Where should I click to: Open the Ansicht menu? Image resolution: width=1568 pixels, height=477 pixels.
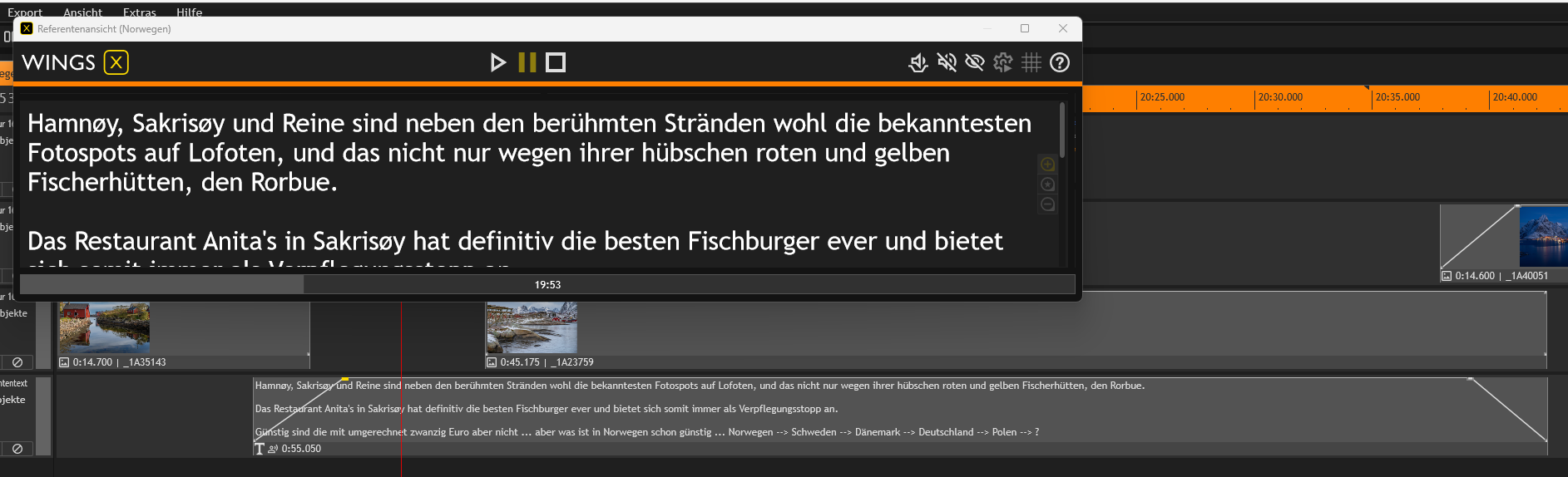click(x=82, y=12)
